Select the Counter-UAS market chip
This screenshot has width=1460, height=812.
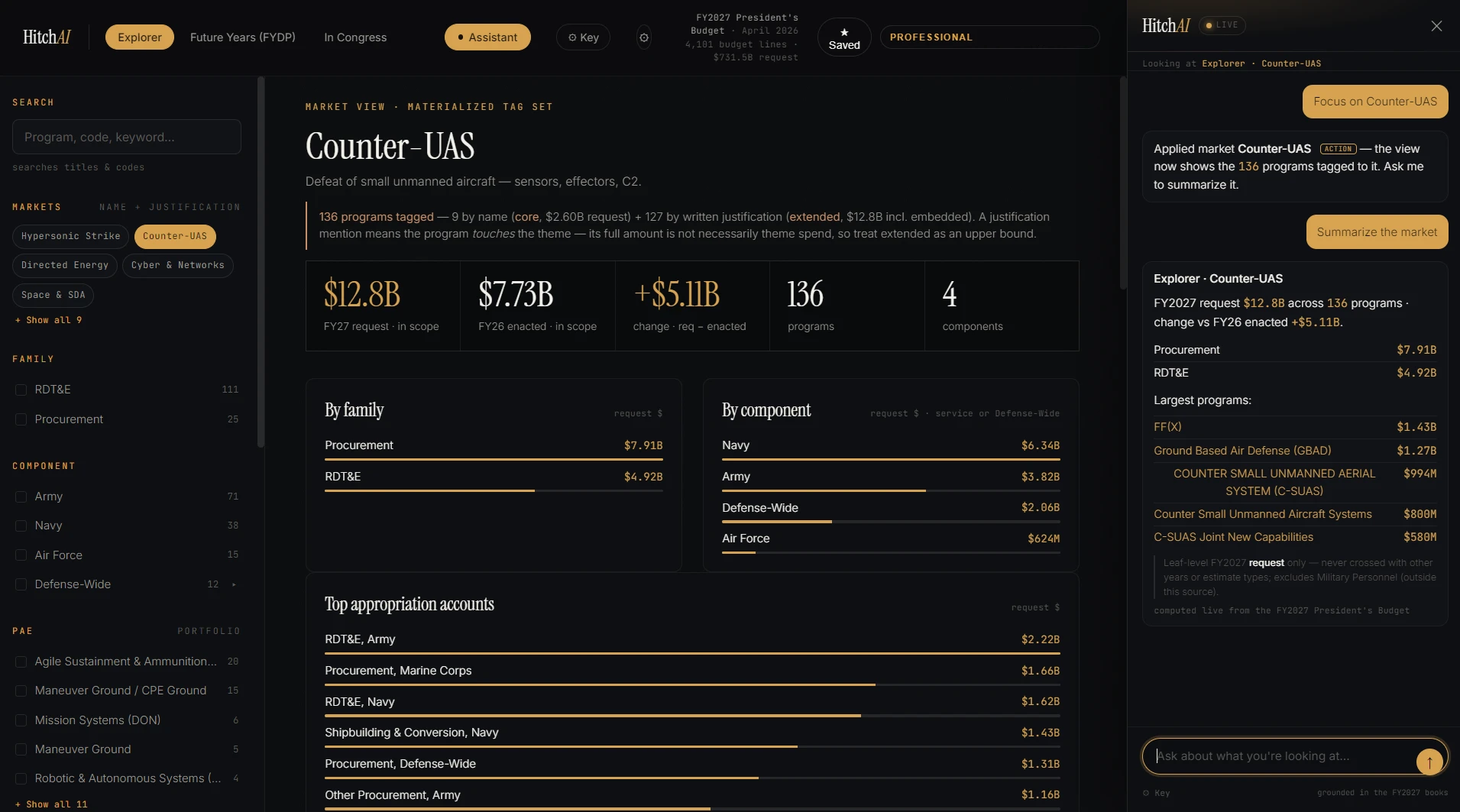point(175,236)
